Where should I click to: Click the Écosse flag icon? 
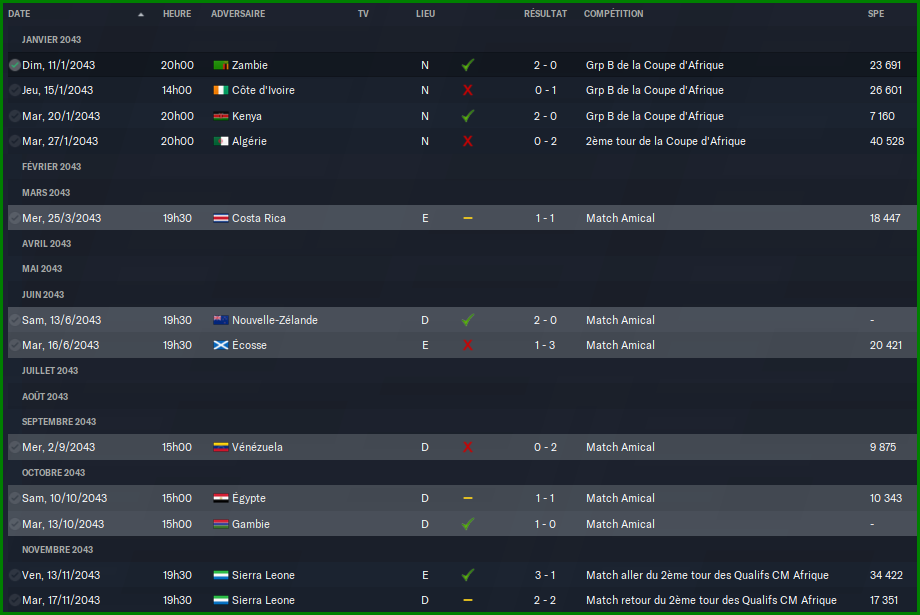pyautogui.click(x=221, y=345)
